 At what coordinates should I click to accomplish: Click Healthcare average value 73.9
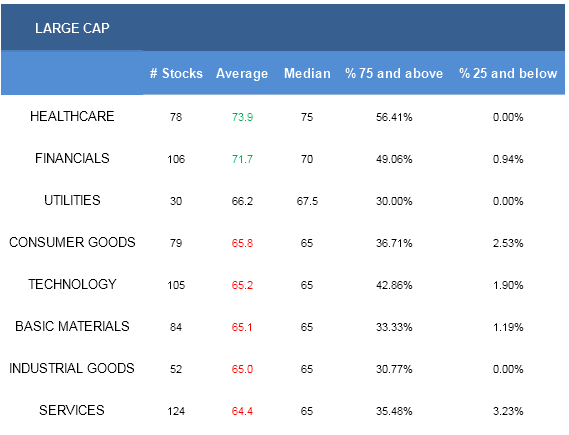pos(242,117)
